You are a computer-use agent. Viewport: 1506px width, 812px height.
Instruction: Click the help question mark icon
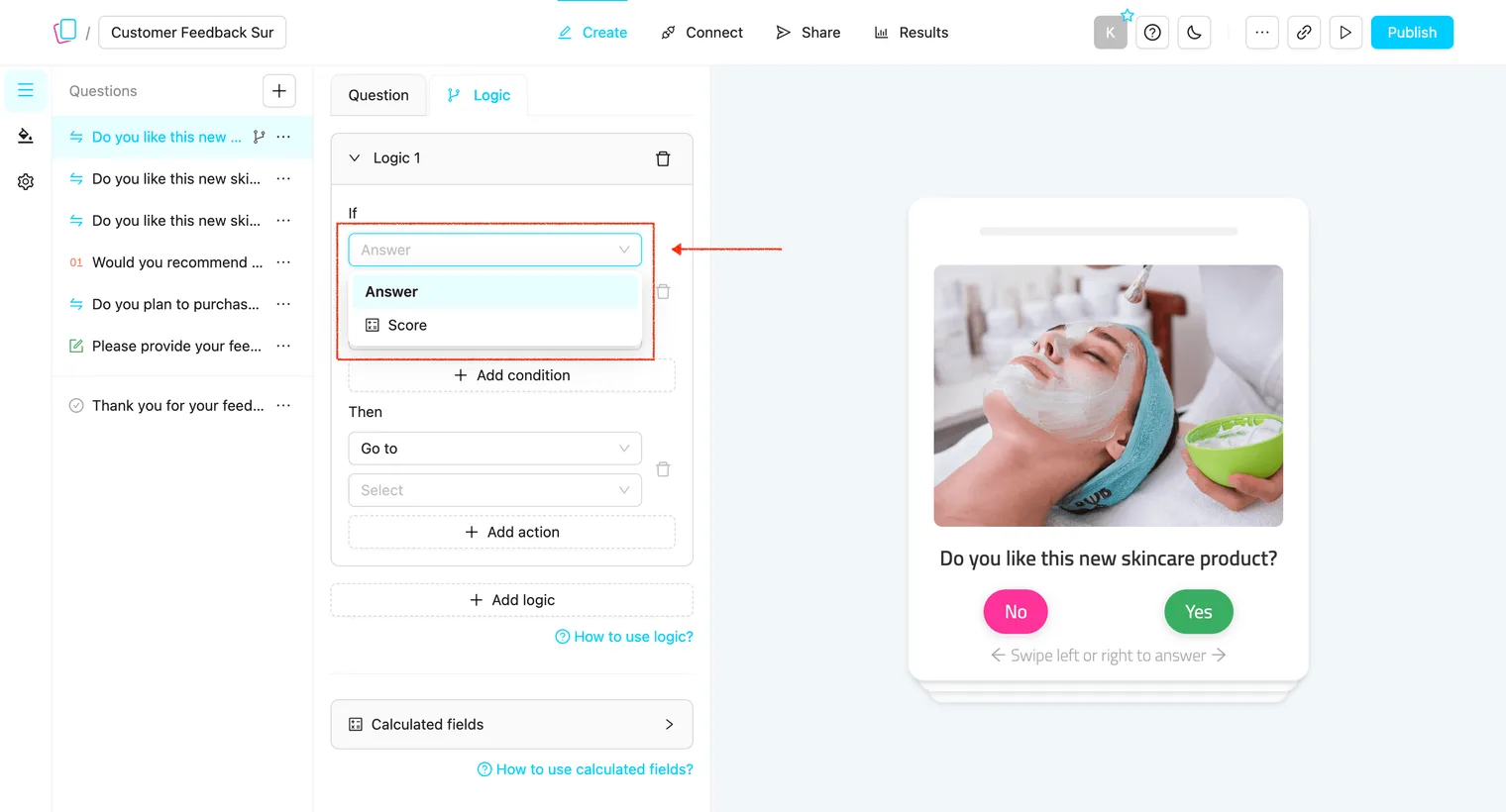click(x=1152, y=33)
